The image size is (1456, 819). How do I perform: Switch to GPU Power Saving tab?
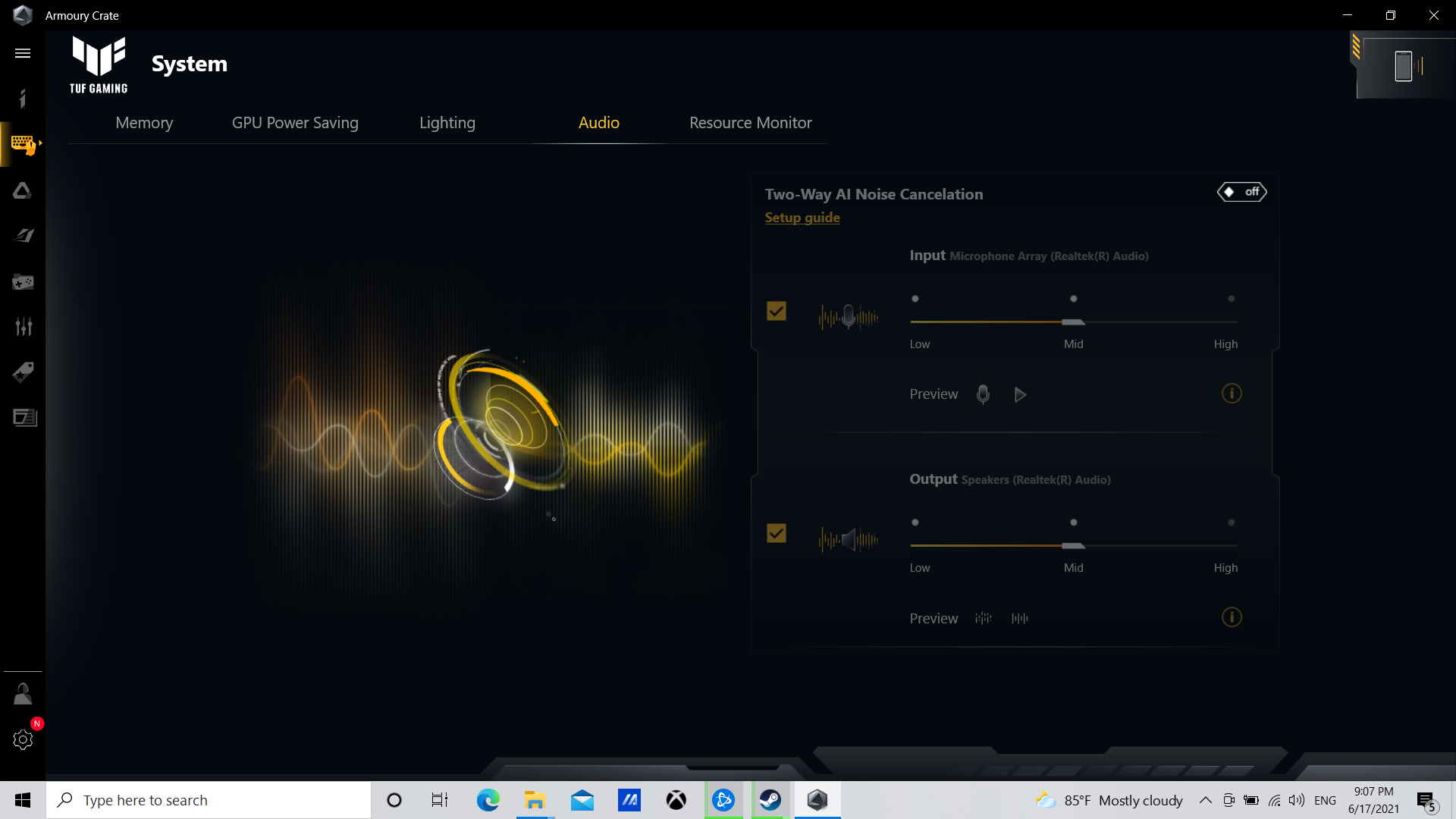pos(295,123)
